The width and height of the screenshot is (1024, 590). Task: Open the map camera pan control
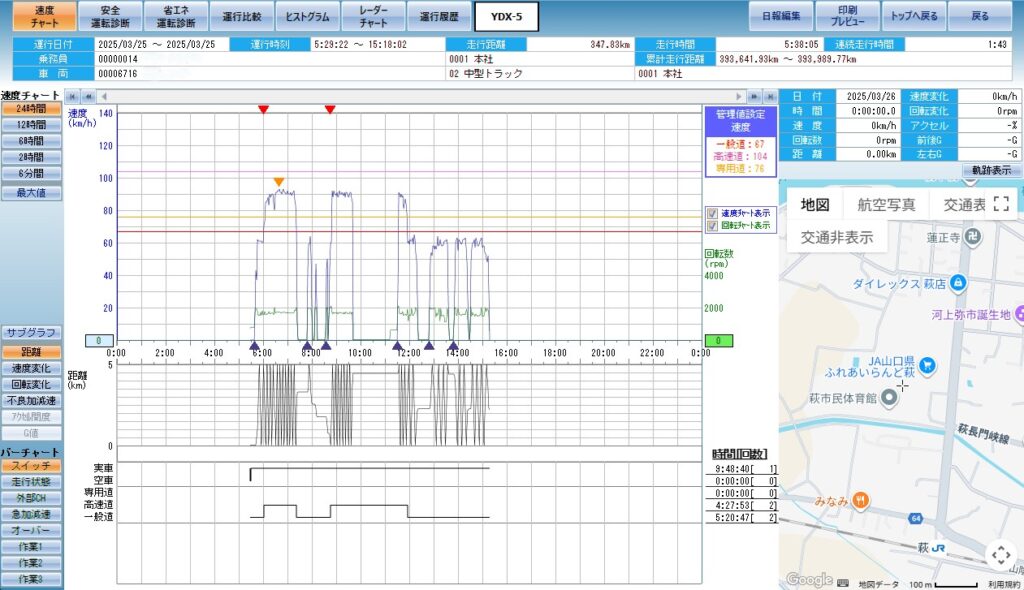[1000, 556]
